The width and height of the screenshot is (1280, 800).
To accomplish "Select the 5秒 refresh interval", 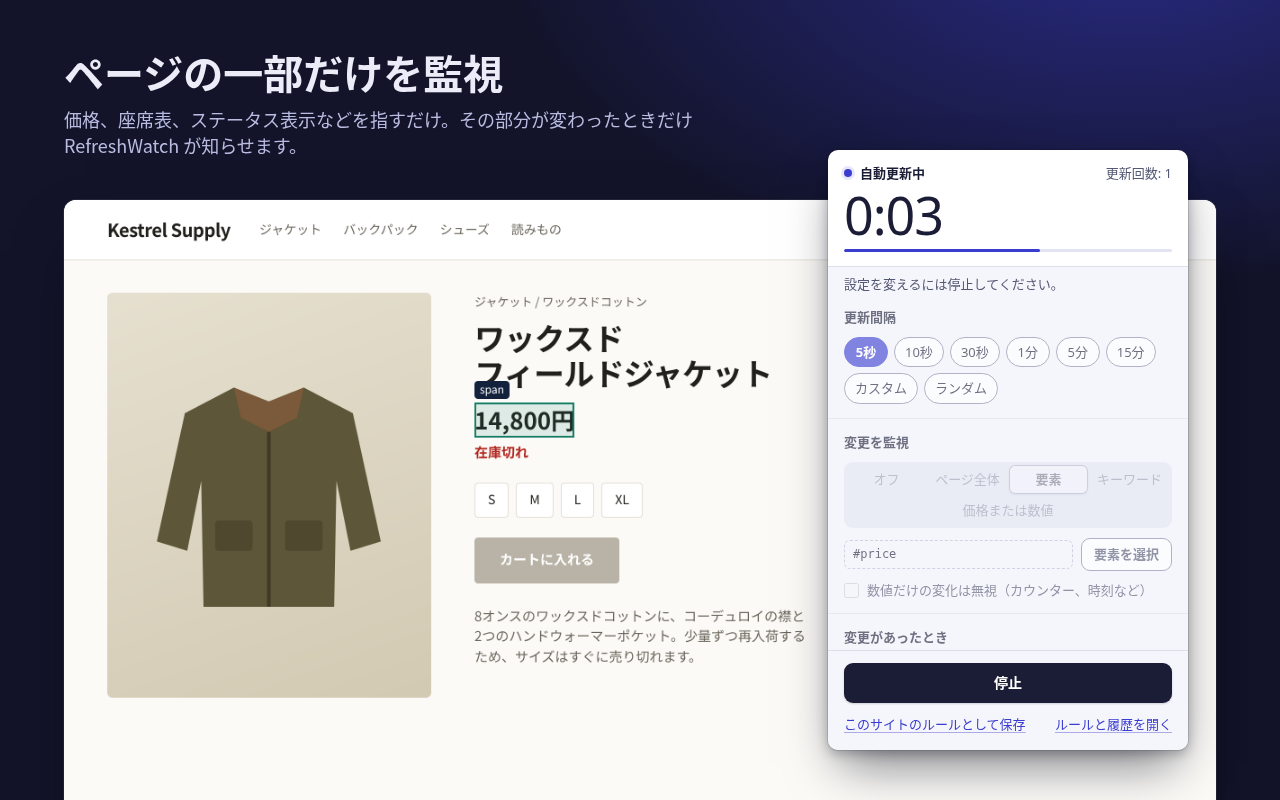I will click(x=865, y=352).
